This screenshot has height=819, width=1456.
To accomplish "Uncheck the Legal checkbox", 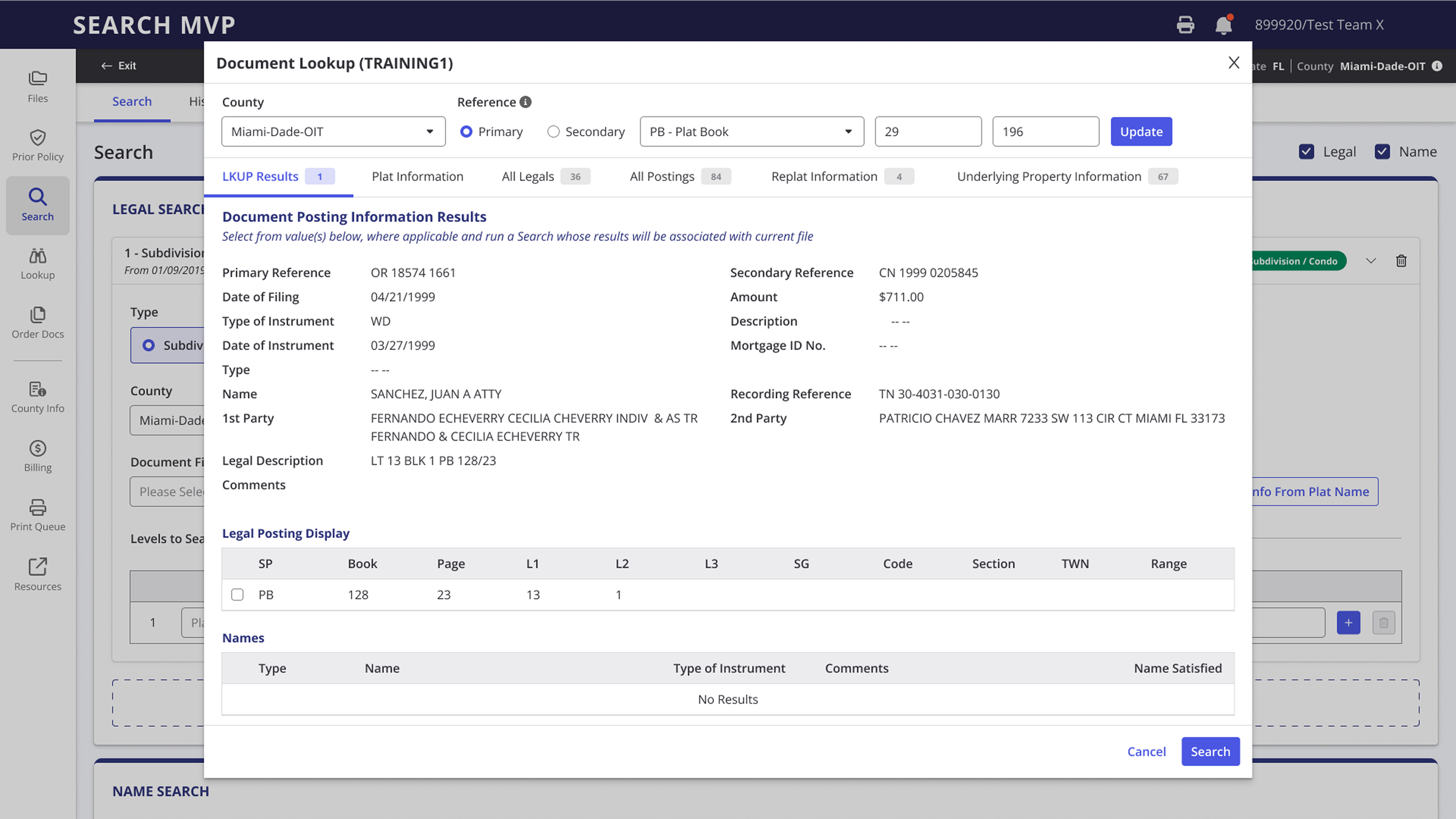I will (1306, 152).
